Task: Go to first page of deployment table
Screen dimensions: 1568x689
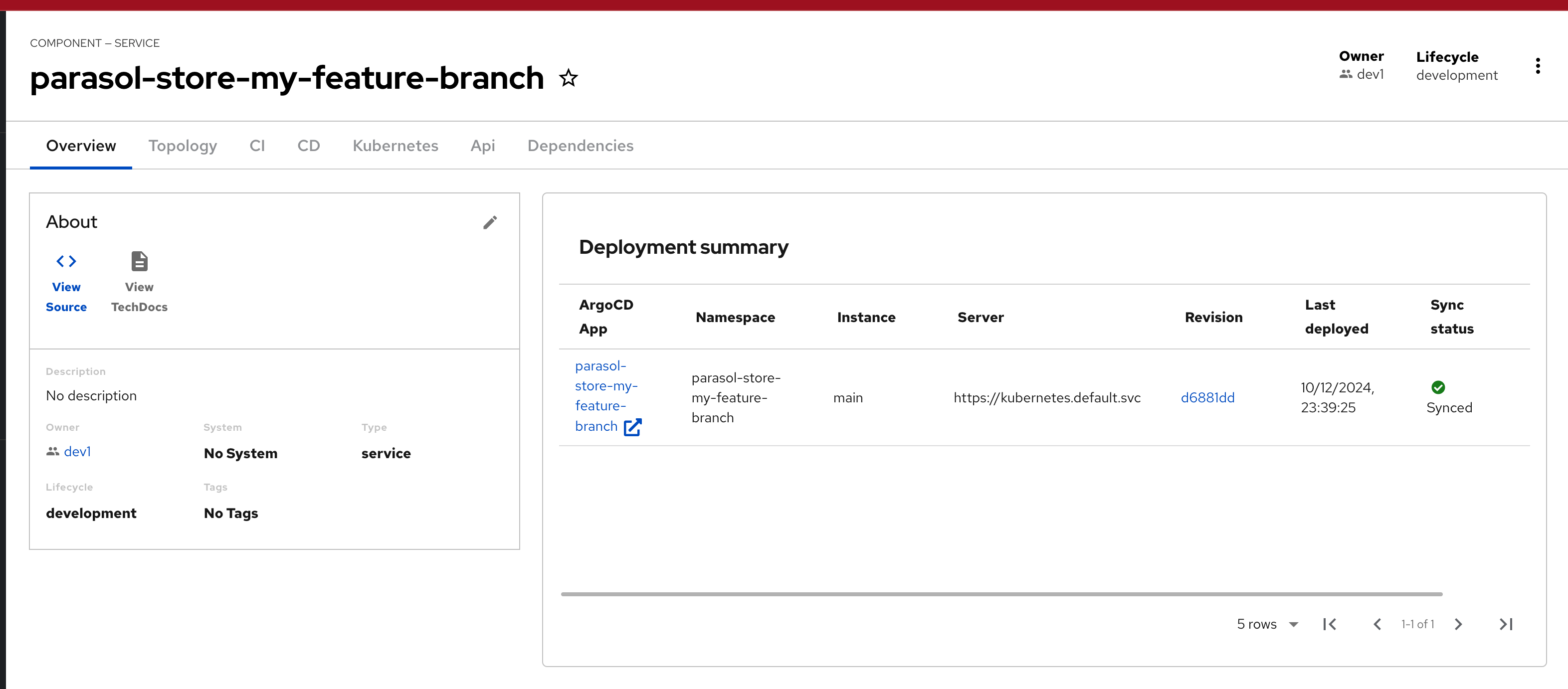Action: (x=1330, y=624)
